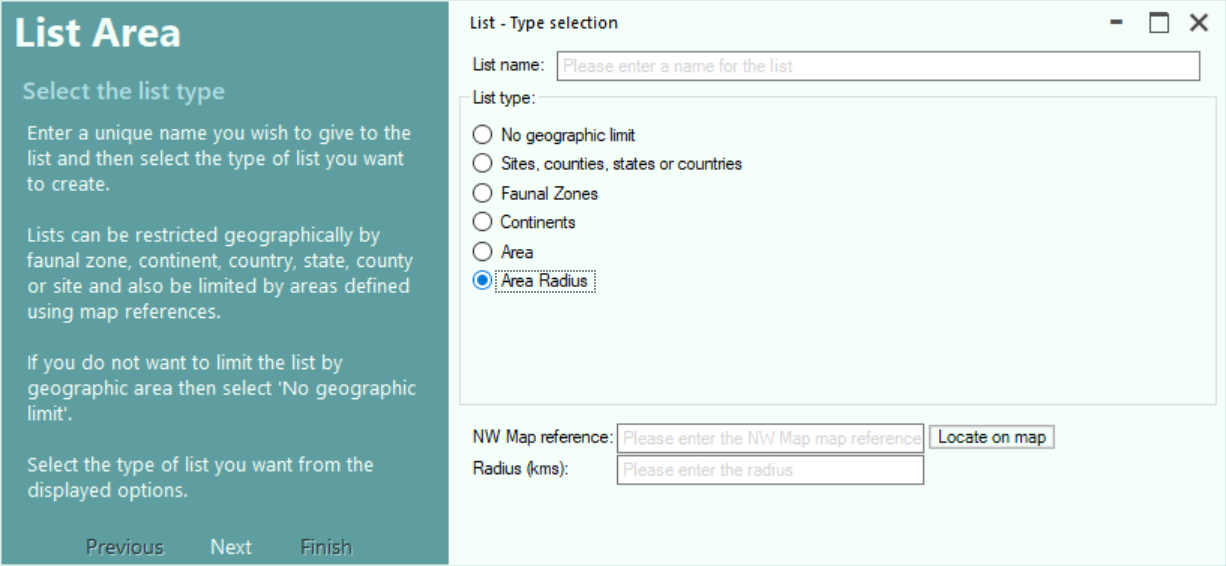The width and height of the screenshot is (1226, 566).
Task: Click the 'Select the list type' subheading
Action: (124, 91)
